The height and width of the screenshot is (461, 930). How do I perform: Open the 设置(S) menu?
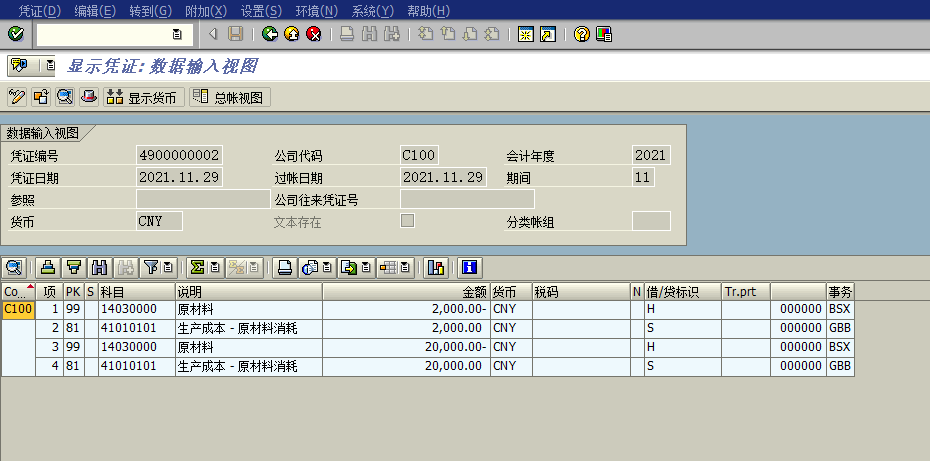click(x=261, y=11)
